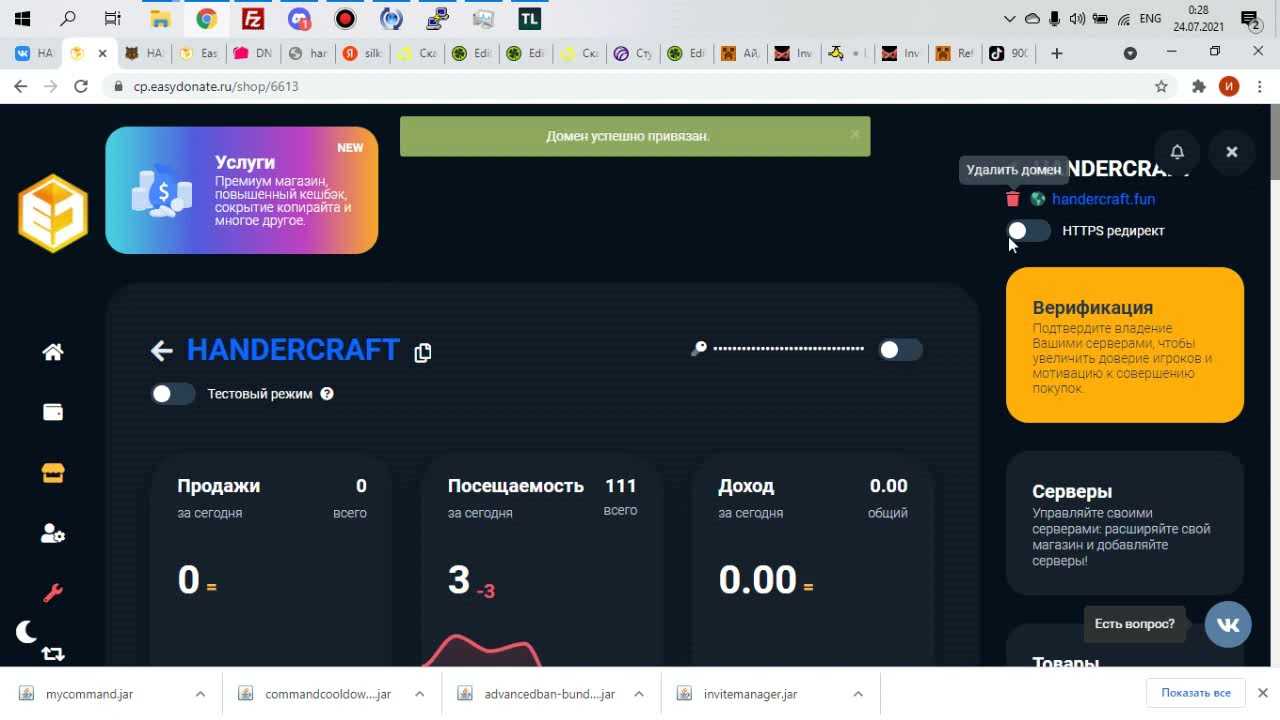
Task: Click the globe icon beside handercraft.fun
Action: coord(1038,199)
